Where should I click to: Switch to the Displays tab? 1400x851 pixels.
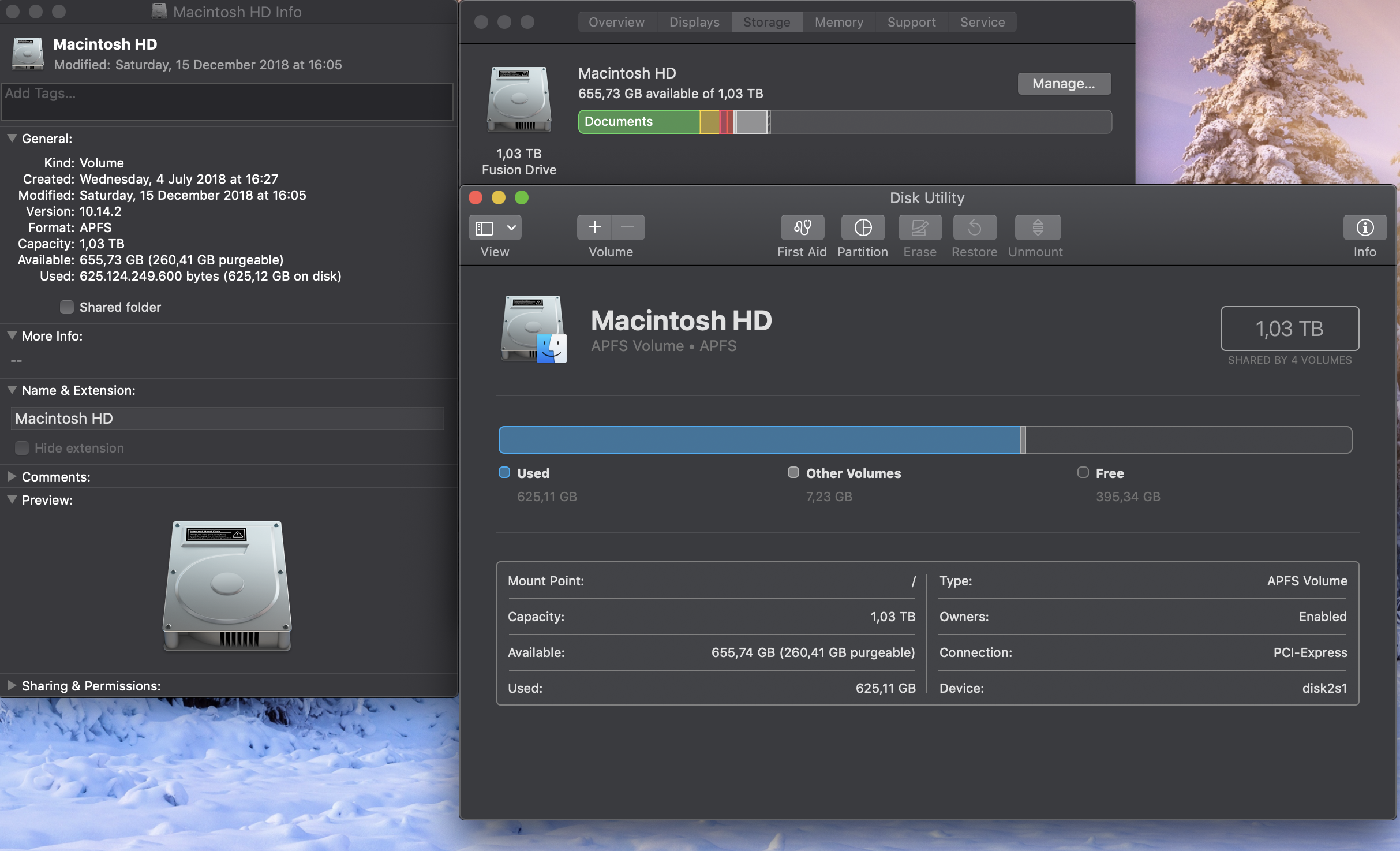tap(694, 22)
